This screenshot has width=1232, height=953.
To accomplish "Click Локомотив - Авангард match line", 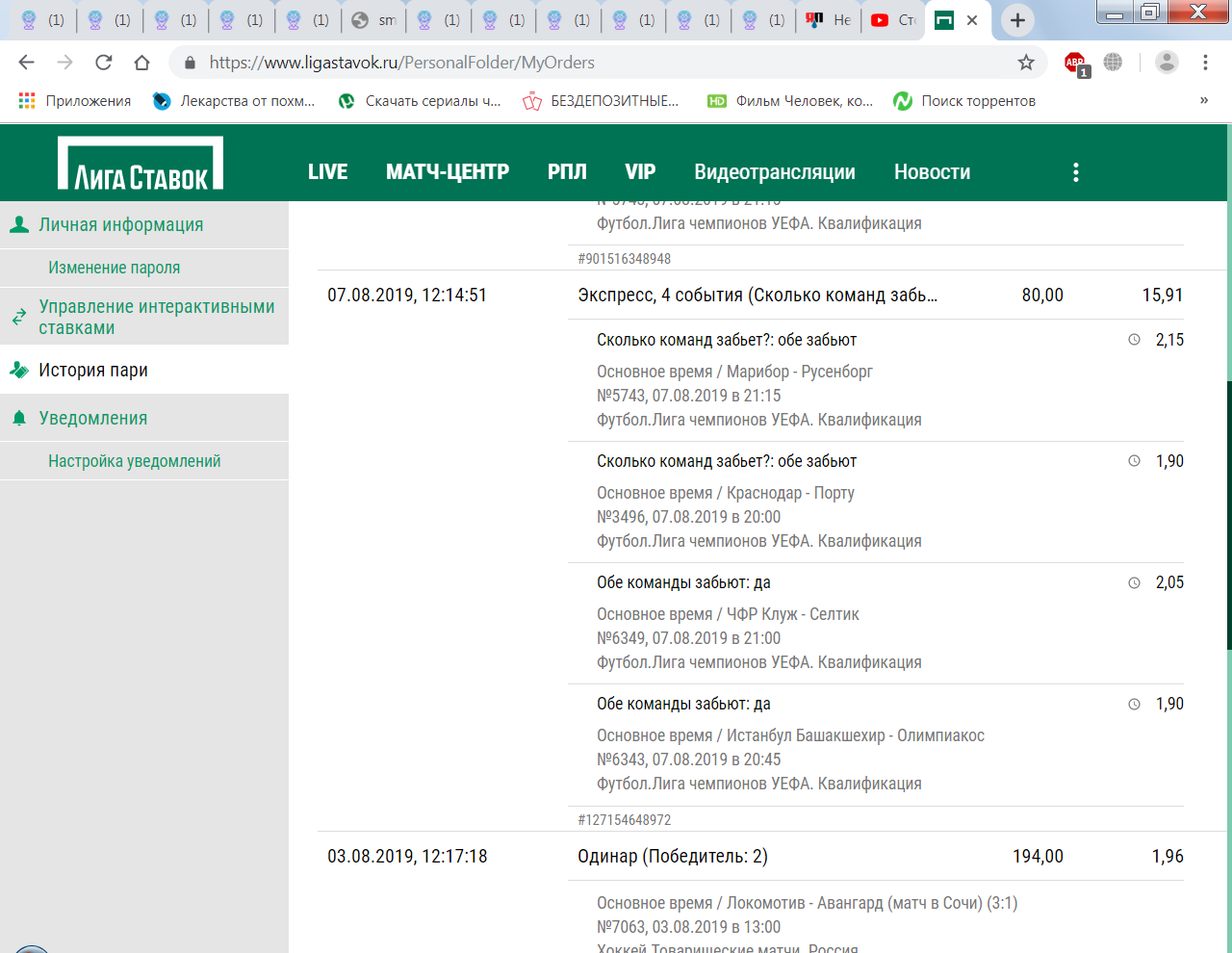I will (x=807, y=903).
